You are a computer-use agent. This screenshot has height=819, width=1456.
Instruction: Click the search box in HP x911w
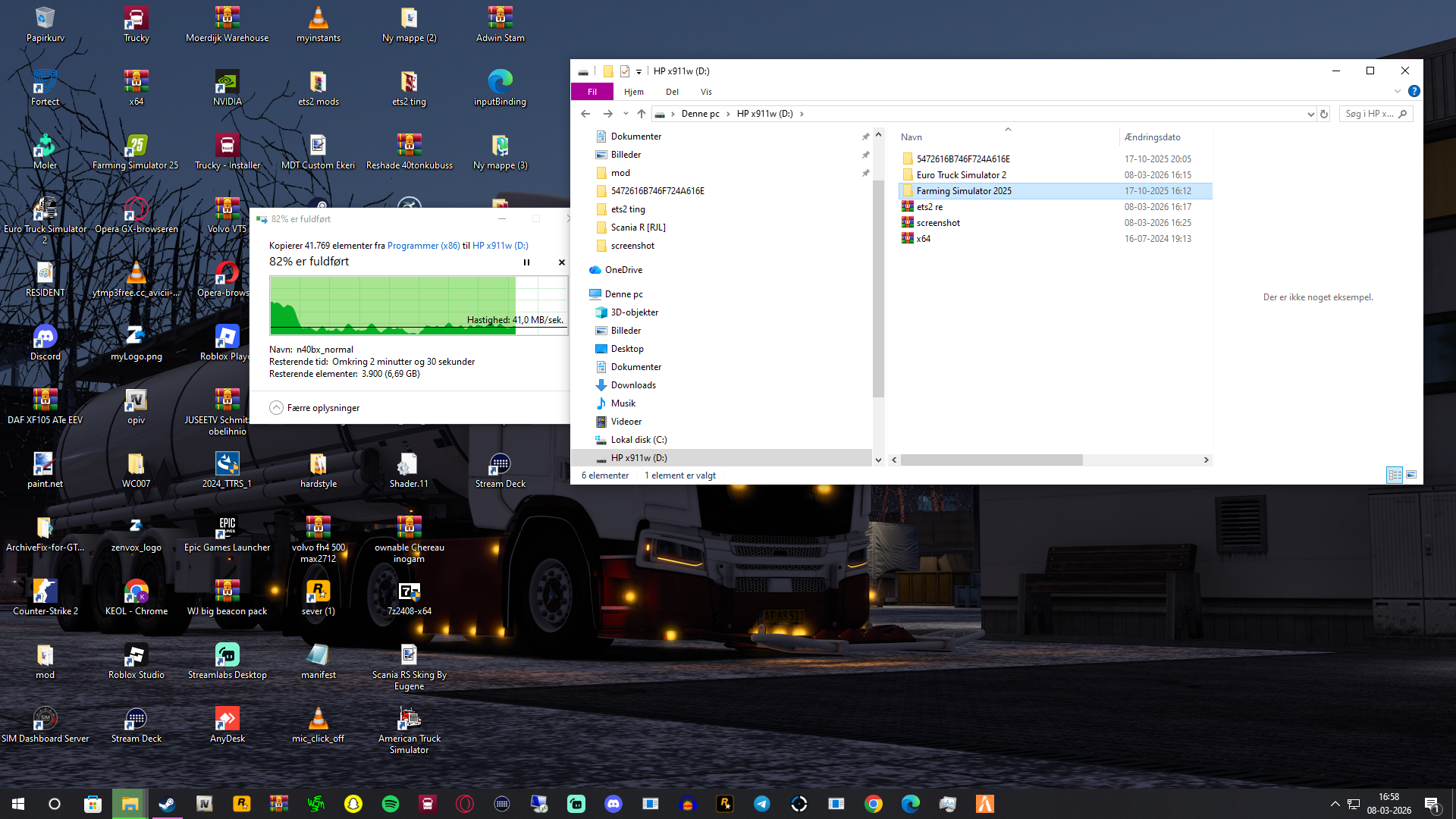(1369, 114)
